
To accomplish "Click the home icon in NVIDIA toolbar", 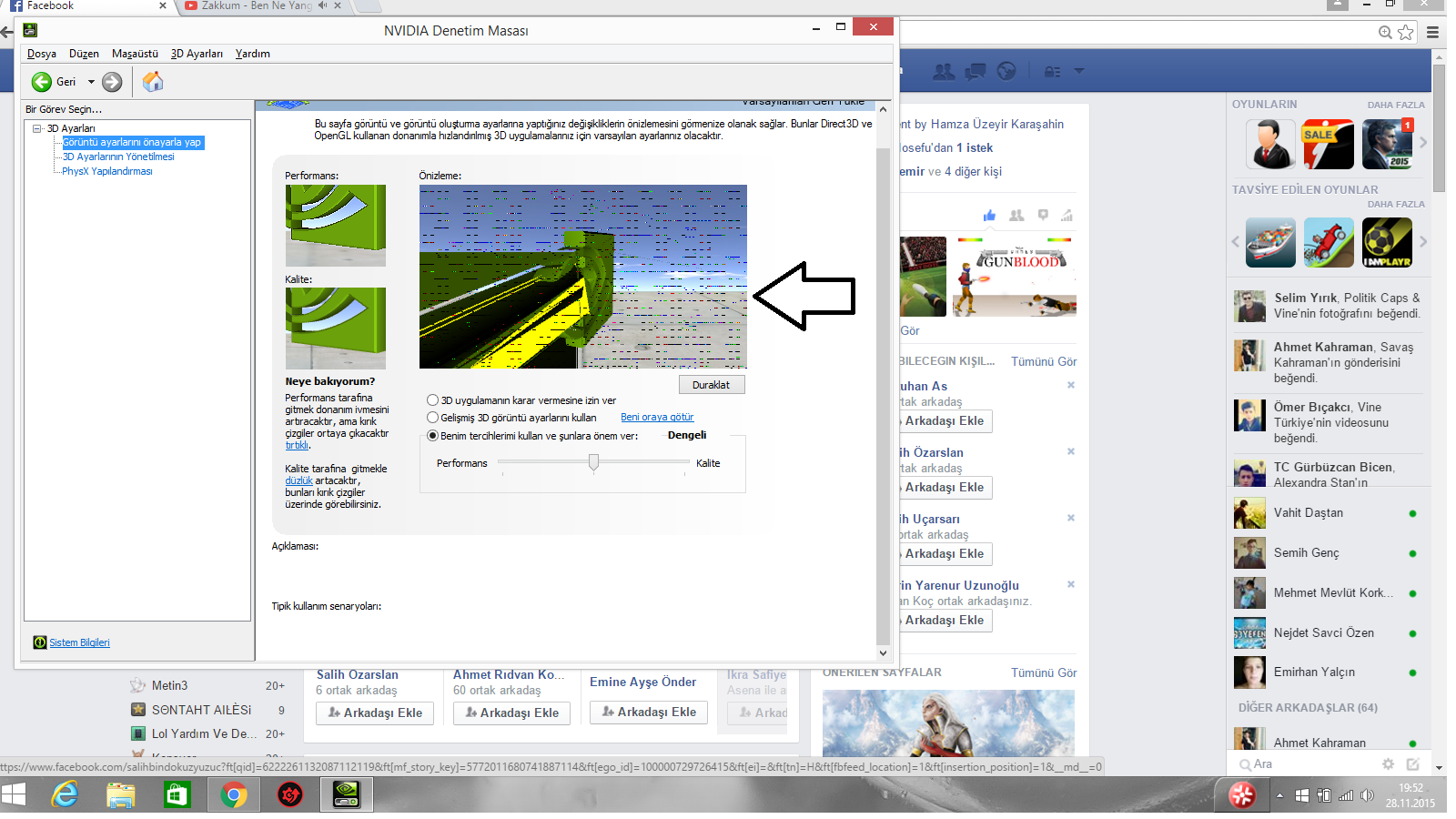I will [153, 82].
